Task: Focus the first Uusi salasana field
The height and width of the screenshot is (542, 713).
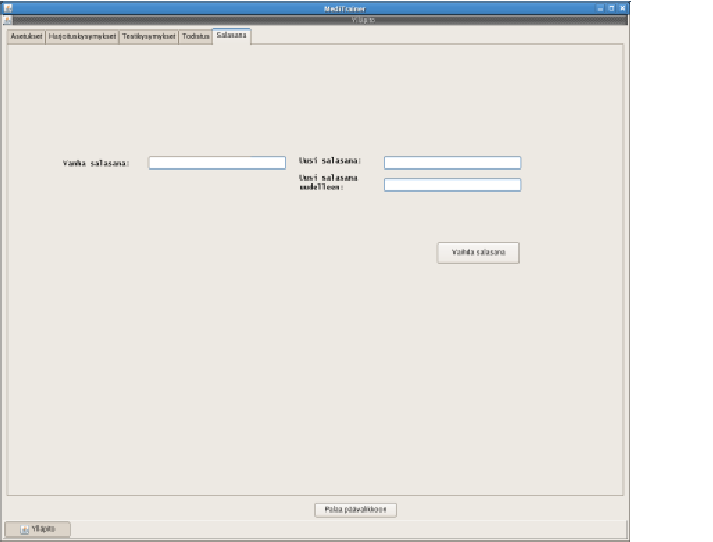Action: click(452, 163)
